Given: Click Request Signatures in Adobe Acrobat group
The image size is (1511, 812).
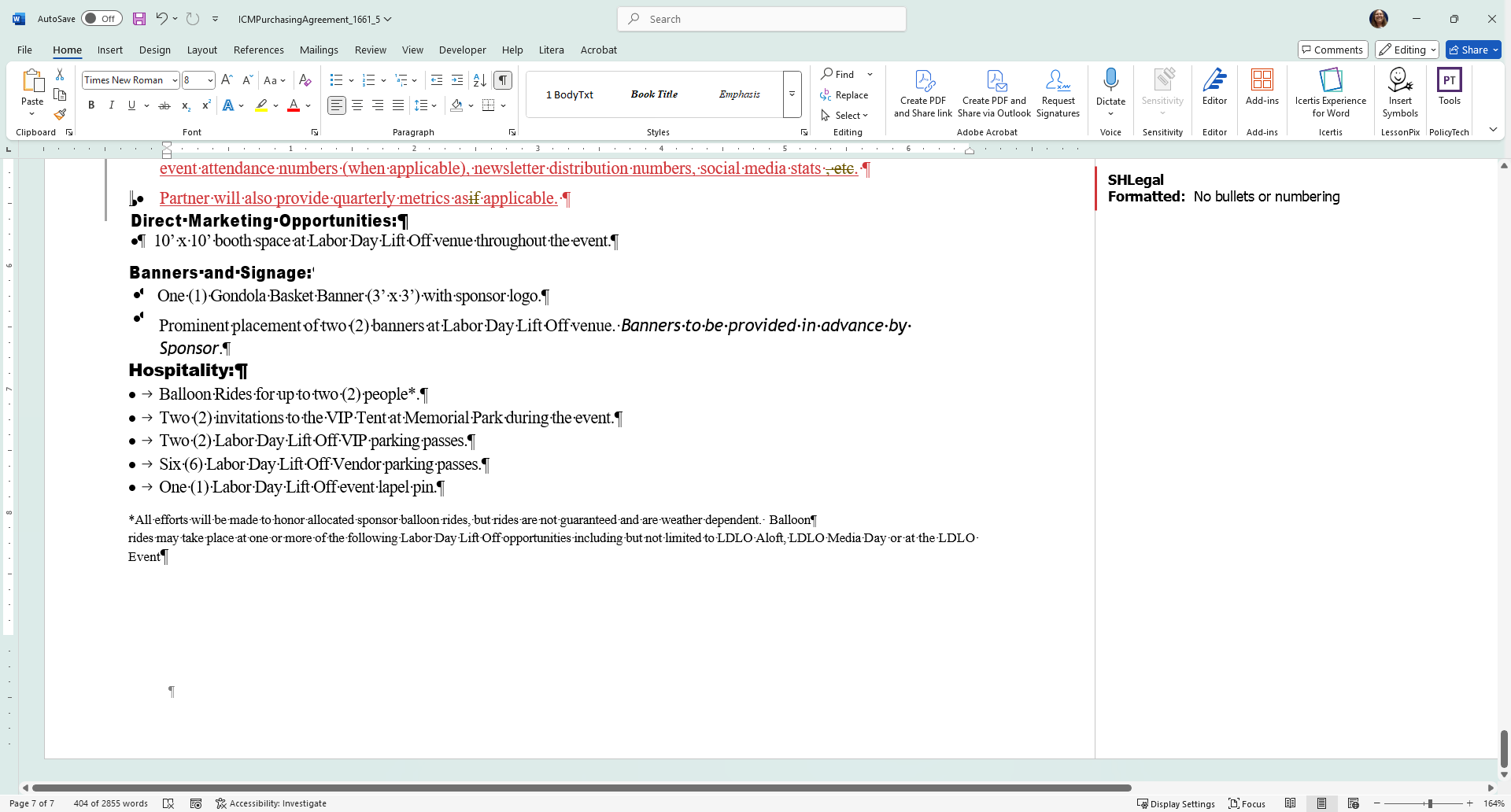Looking at the screenshot, I should click(x=1058, y=93).
